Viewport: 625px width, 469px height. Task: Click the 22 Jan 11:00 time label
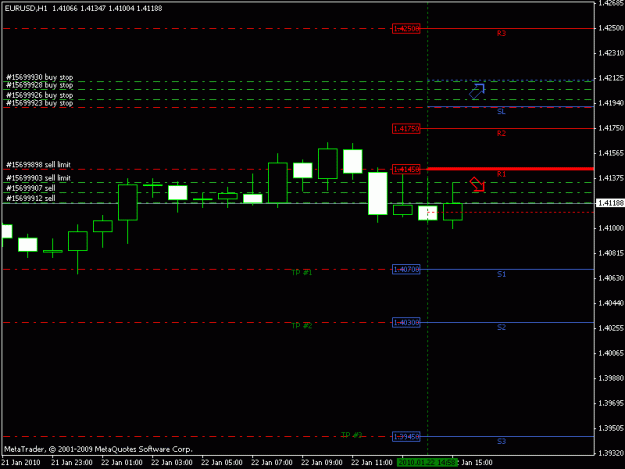(371, 463)
